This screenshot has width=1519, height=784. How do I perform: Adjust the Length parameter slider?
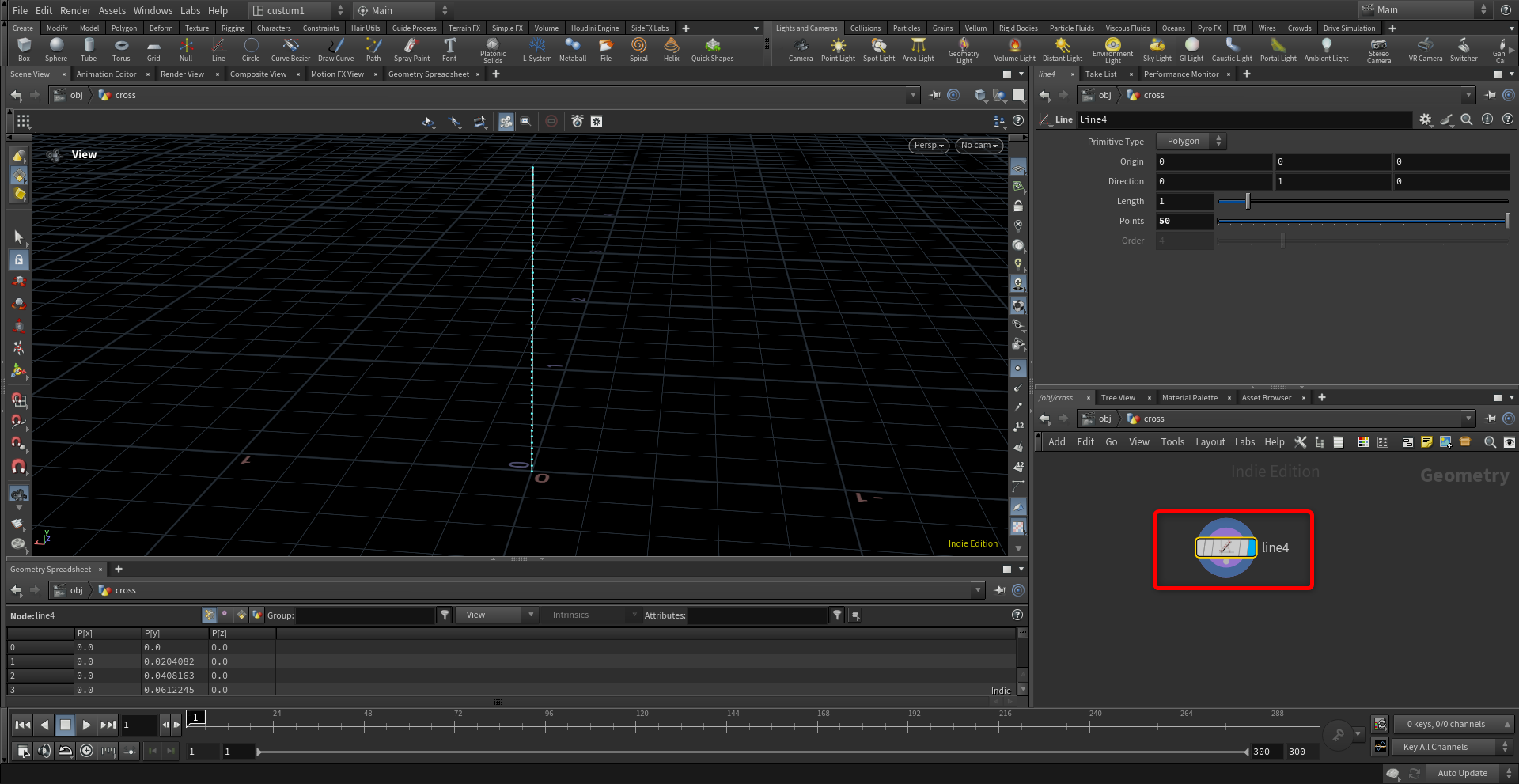point(1248,201)
